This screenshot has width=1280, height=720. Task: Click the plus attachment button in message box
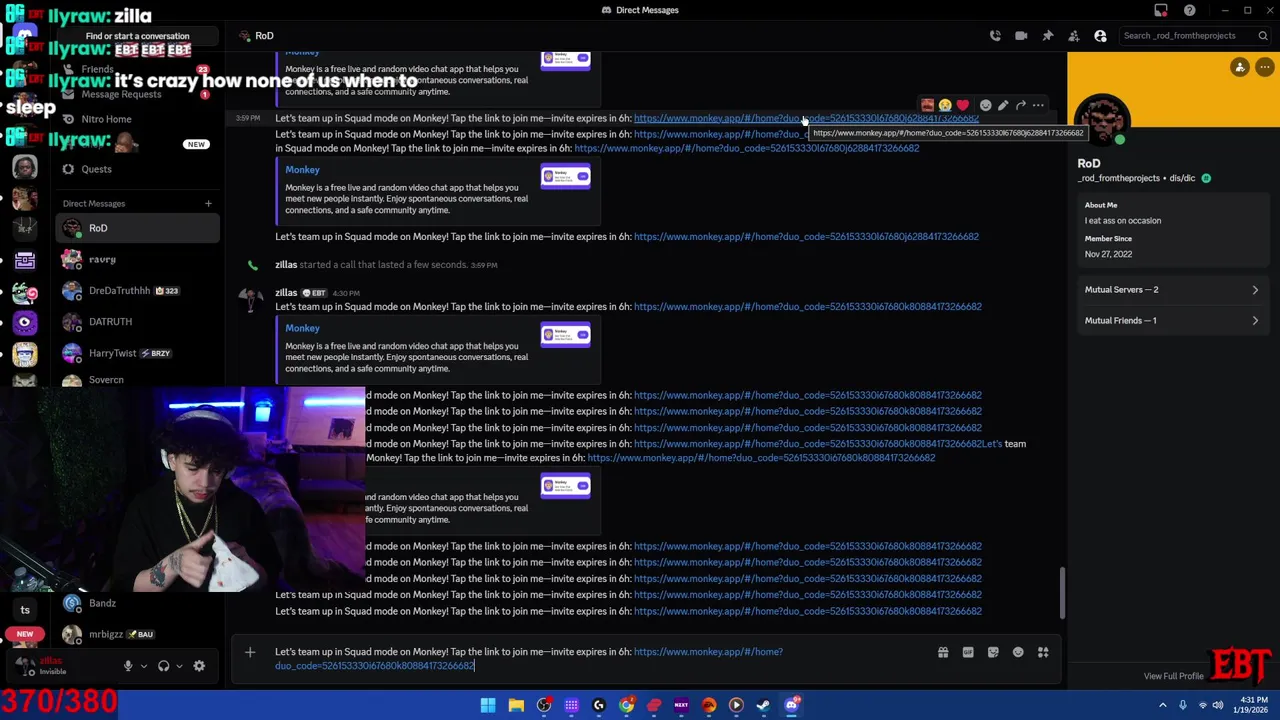[x=250, y=653]
